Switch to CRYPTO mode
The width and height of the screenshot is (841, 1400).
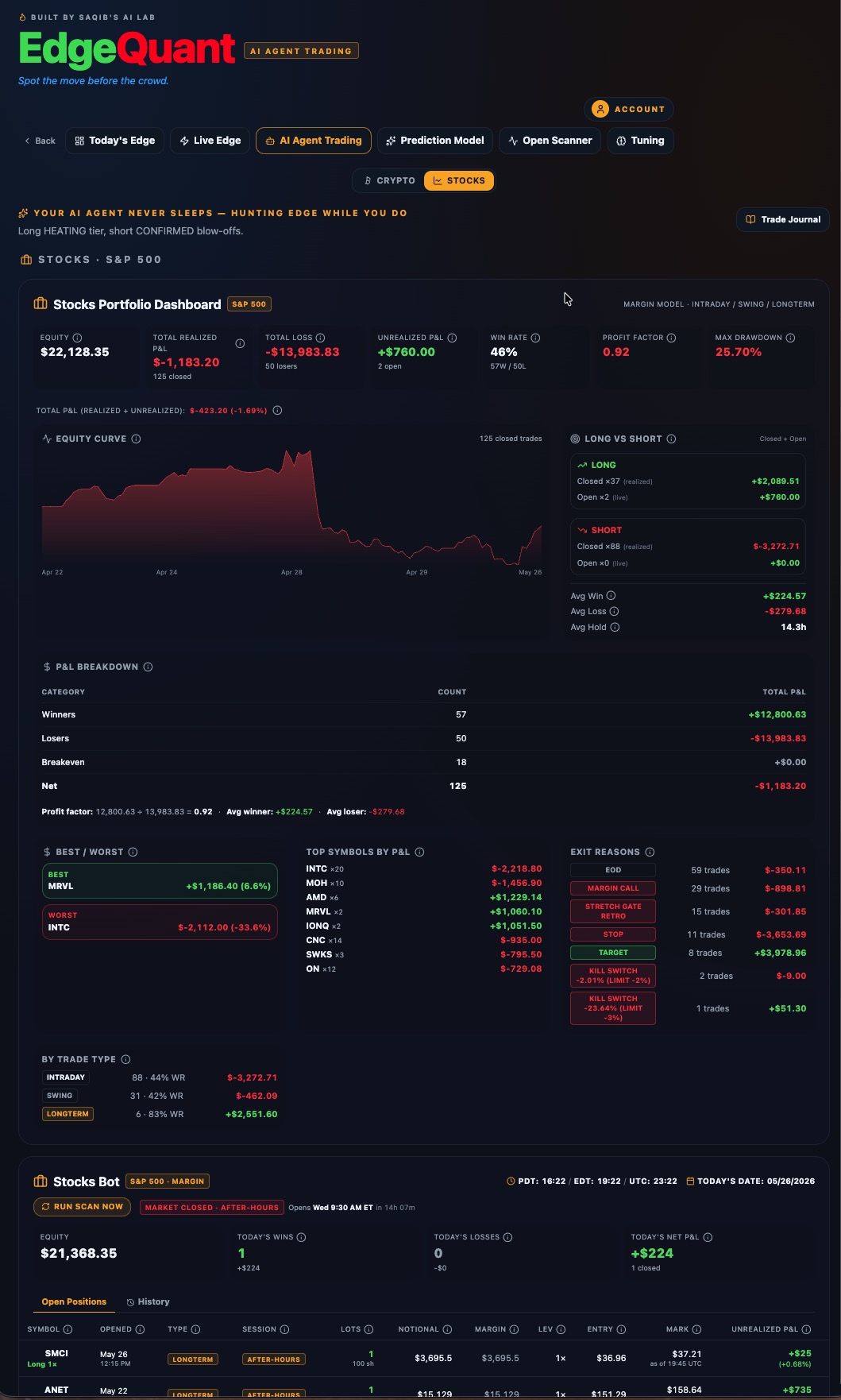pyautogui.click(x=389, y=180)
